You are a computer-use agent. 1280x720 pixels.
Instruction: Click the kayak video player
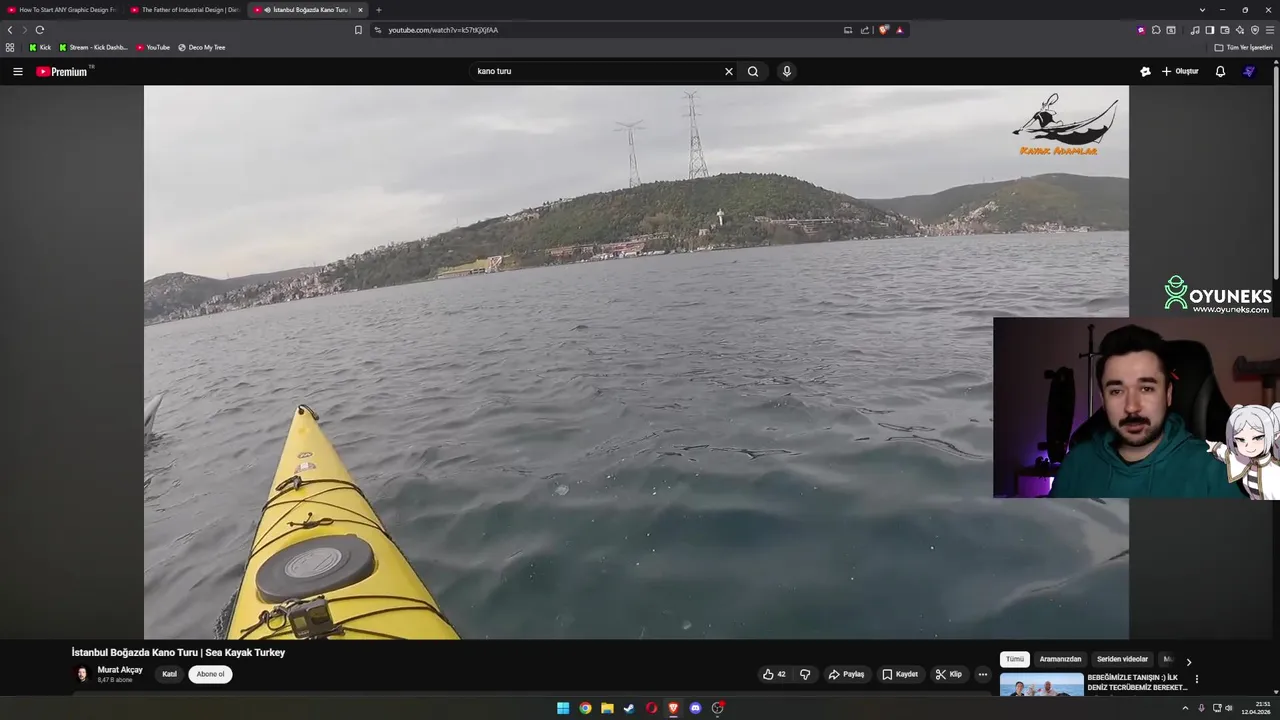tap(636, 362)
